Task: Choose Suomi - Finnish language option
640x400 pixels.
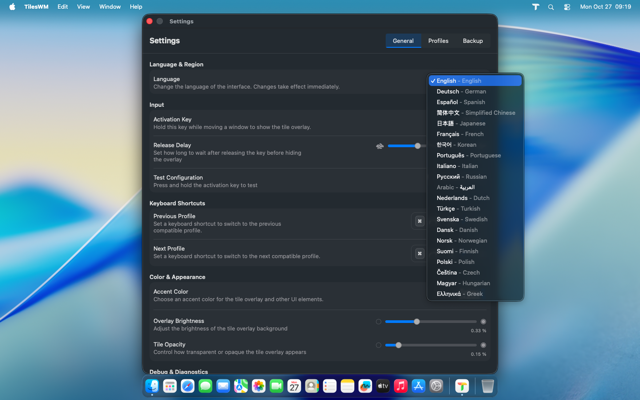Action: (x=475, y=251)
